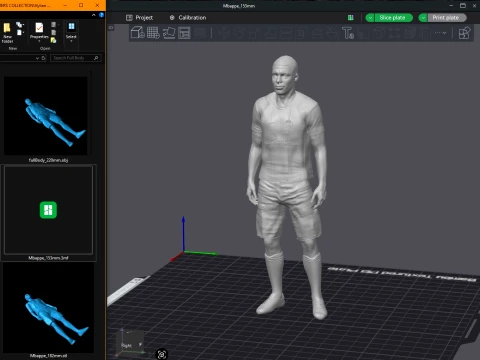Open the Assembly View icon
The image size is (480, 360).
coord(464,33)
